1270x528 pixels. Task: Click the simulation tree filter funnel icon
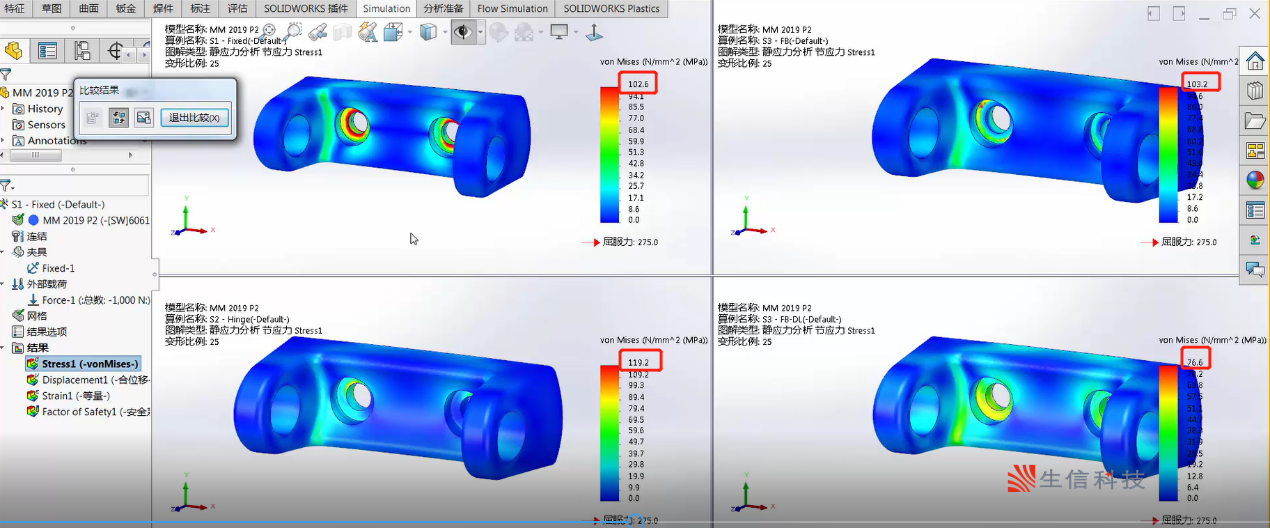[x=6, y=186]
